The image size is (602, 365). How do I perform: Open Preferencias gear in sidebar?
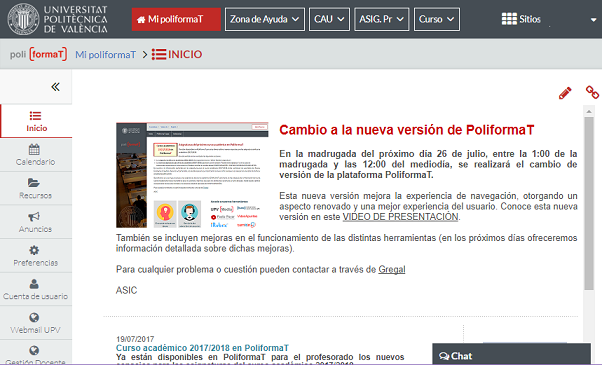36,256
